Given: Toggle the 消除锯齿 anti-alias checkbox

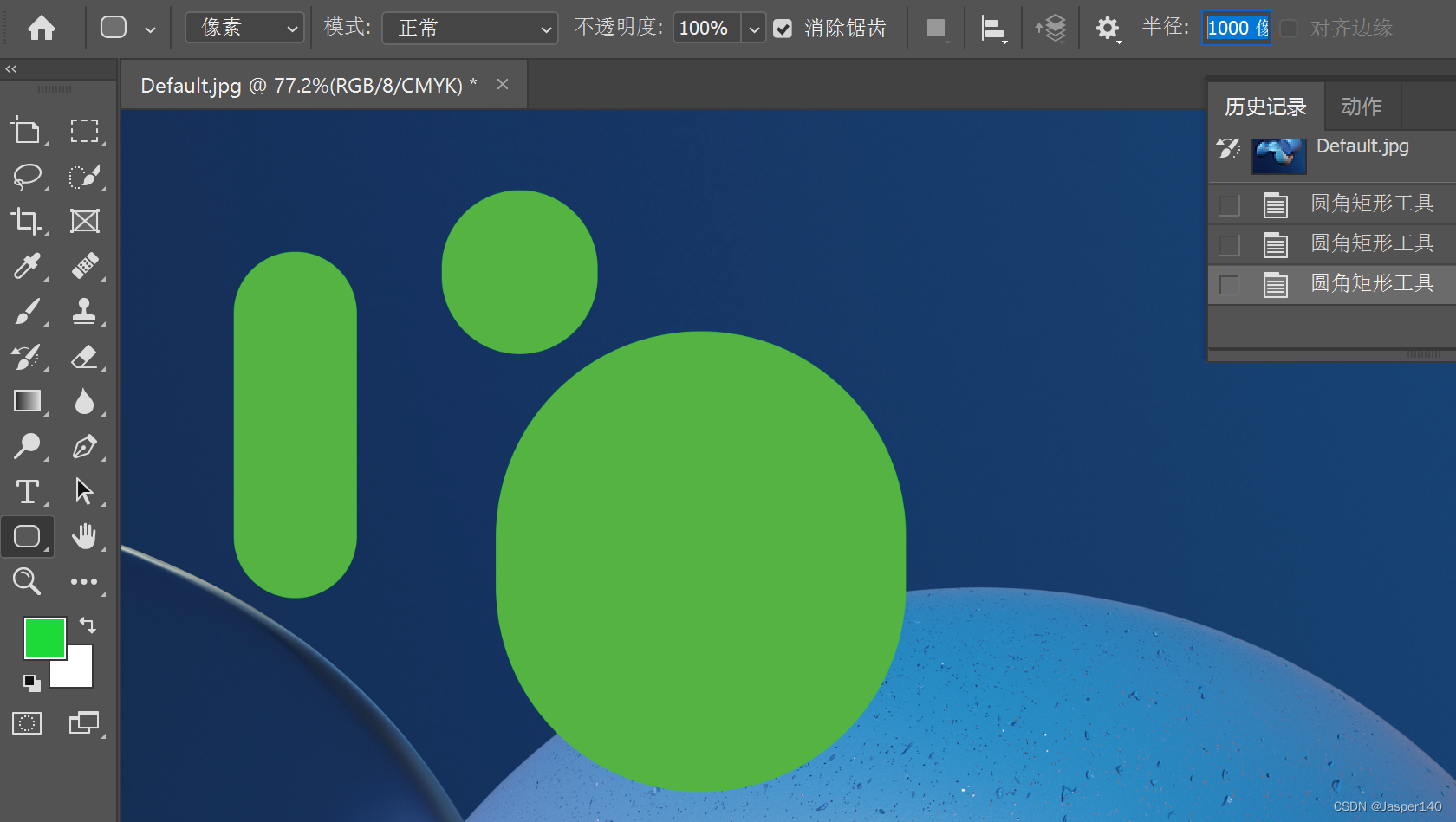Looking at the screenshot, I should 783,29.
